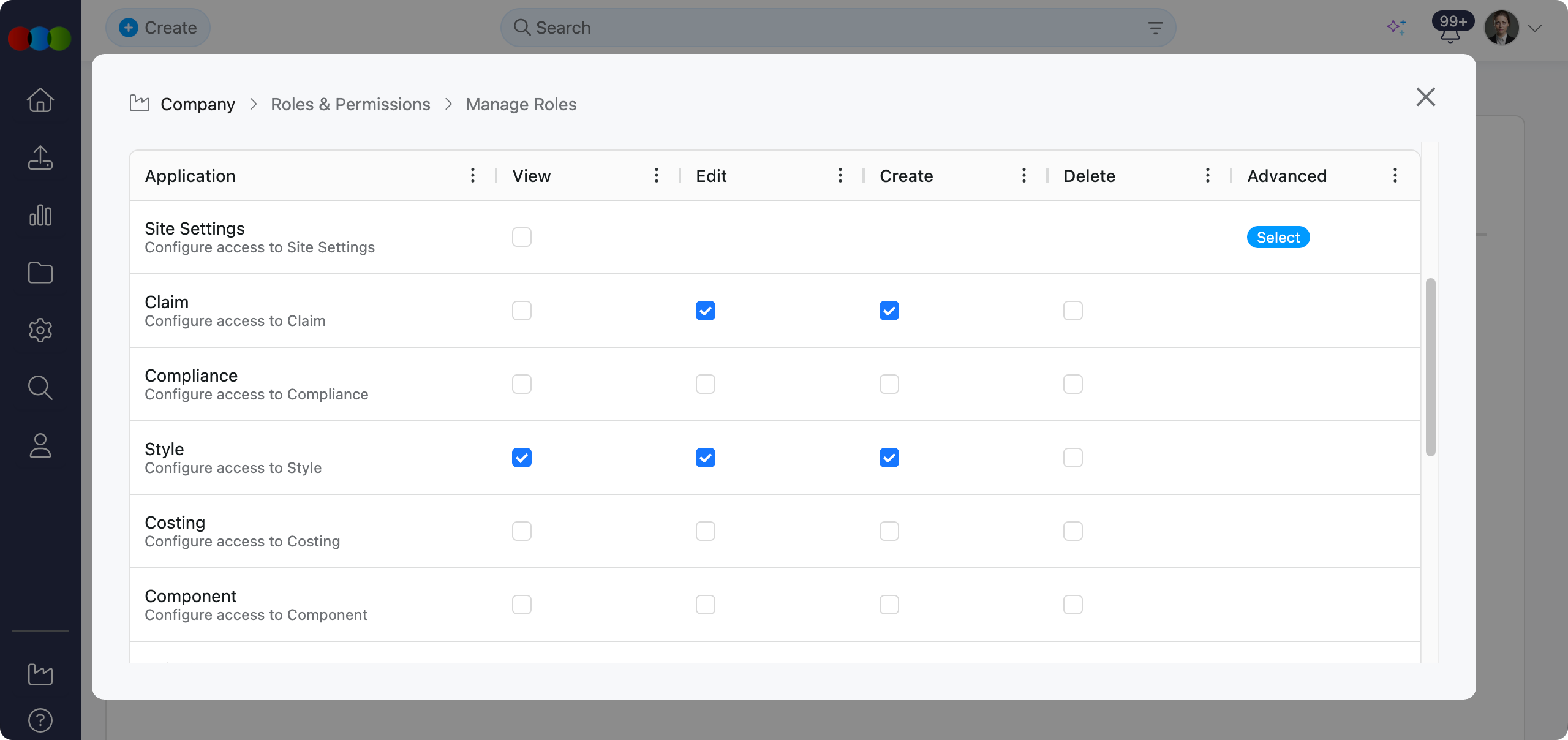
Task: Open the View column menu
Action: [x=655, y=176]
